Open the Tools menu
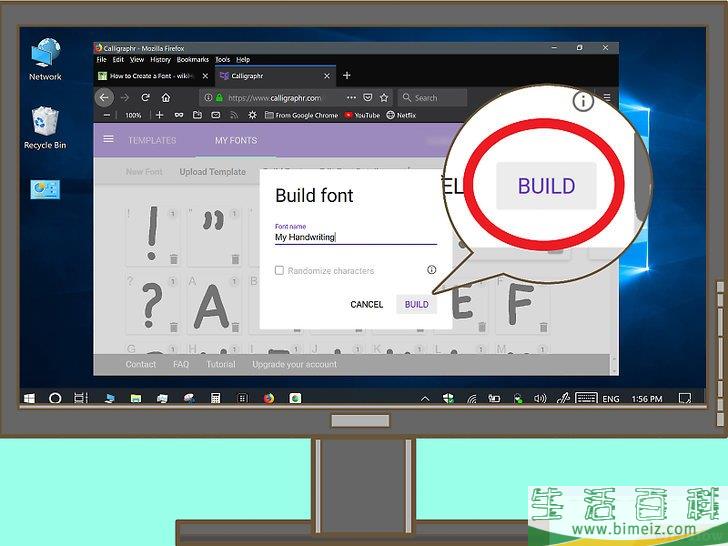The width and height of the screenshot is (728, 546). pyautogui.click(x=222, y=59)
